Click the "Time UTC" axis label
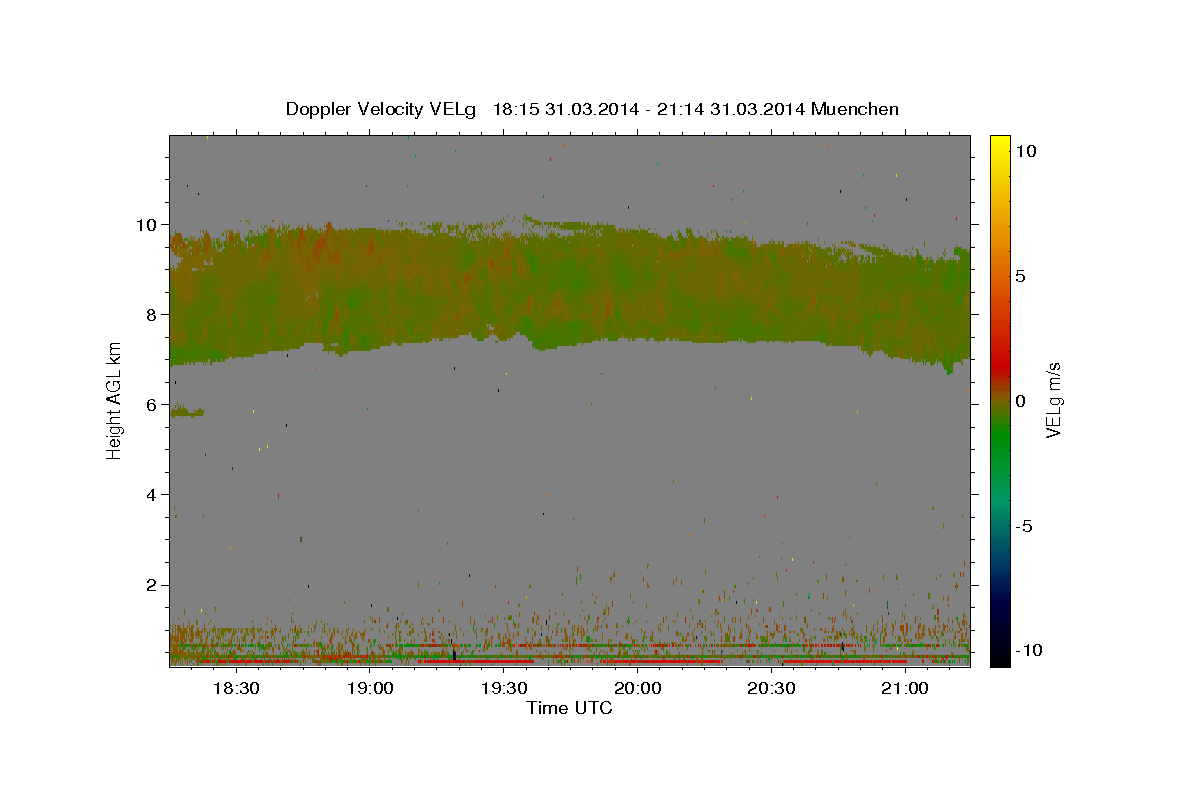The width and height of the screenshot is (1200, 800). click(x=569, y=708)
